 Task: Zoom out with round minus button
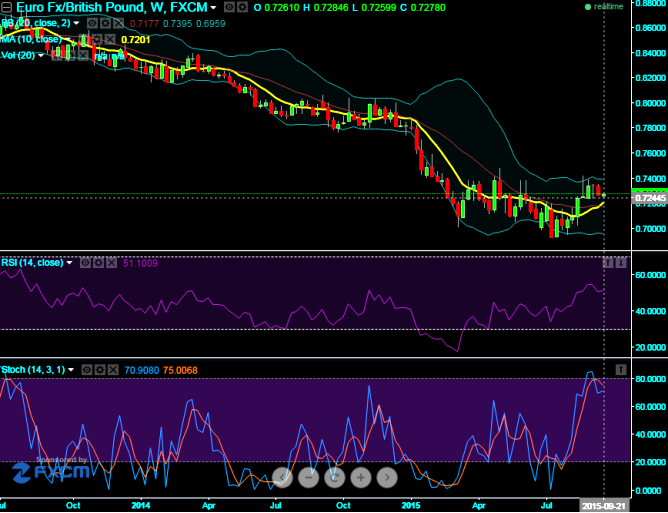pyautogui.click(x=308, y=477)
